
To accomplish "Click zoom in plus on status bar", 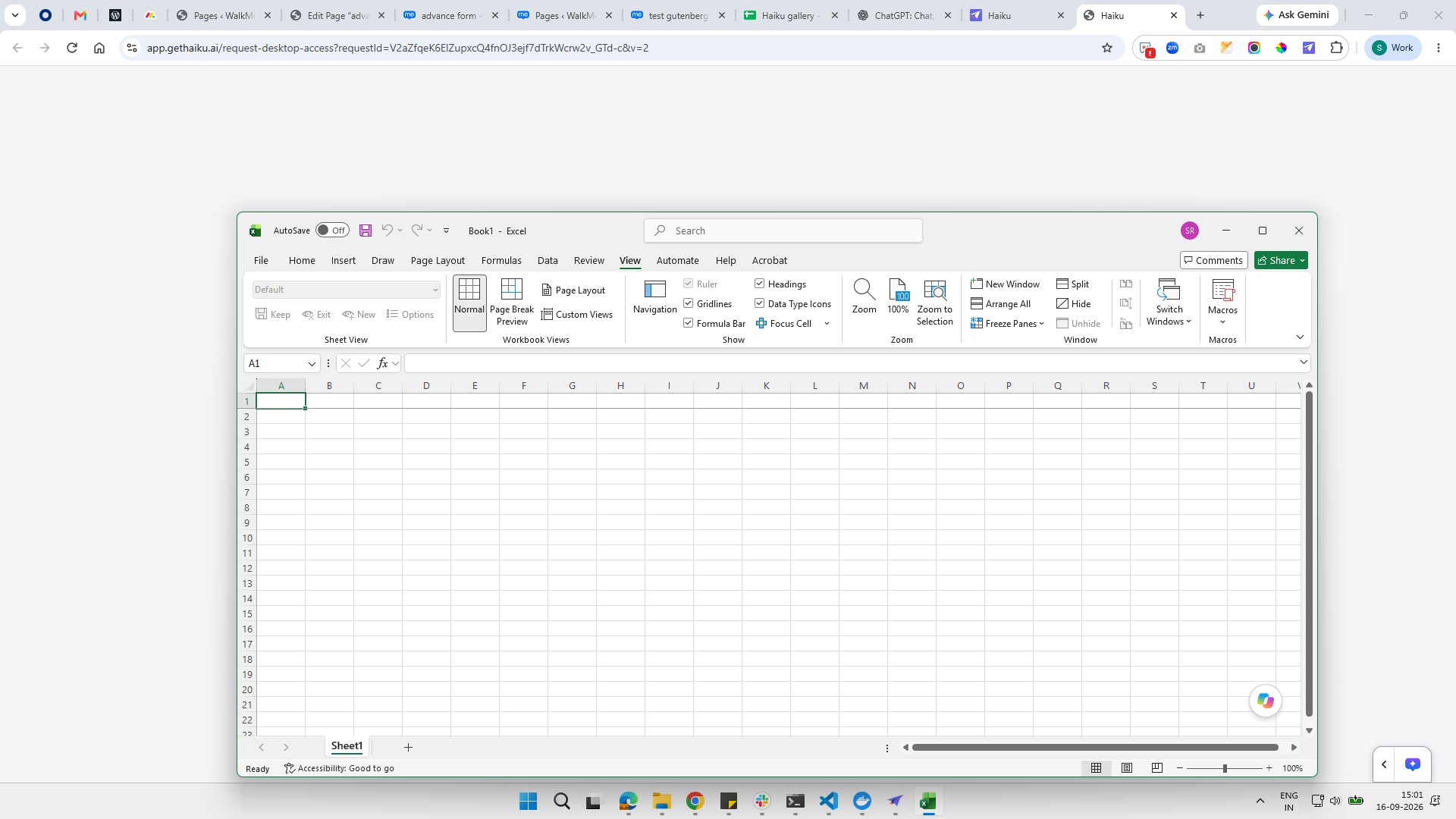I will pos(1269,769).
